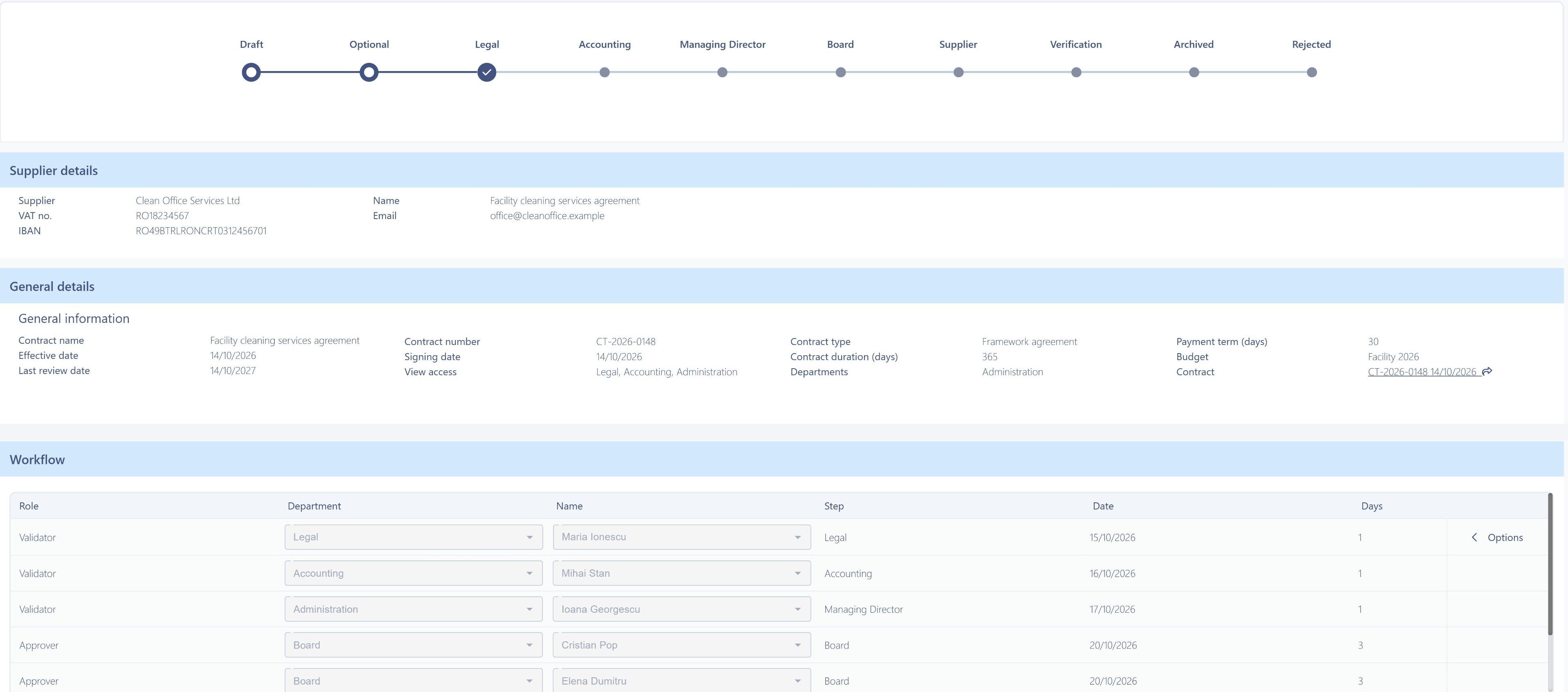The width and height of the screenshot is (1568, 692).
Task: Select the Accounting step dot
Action: tap(605, 72)
